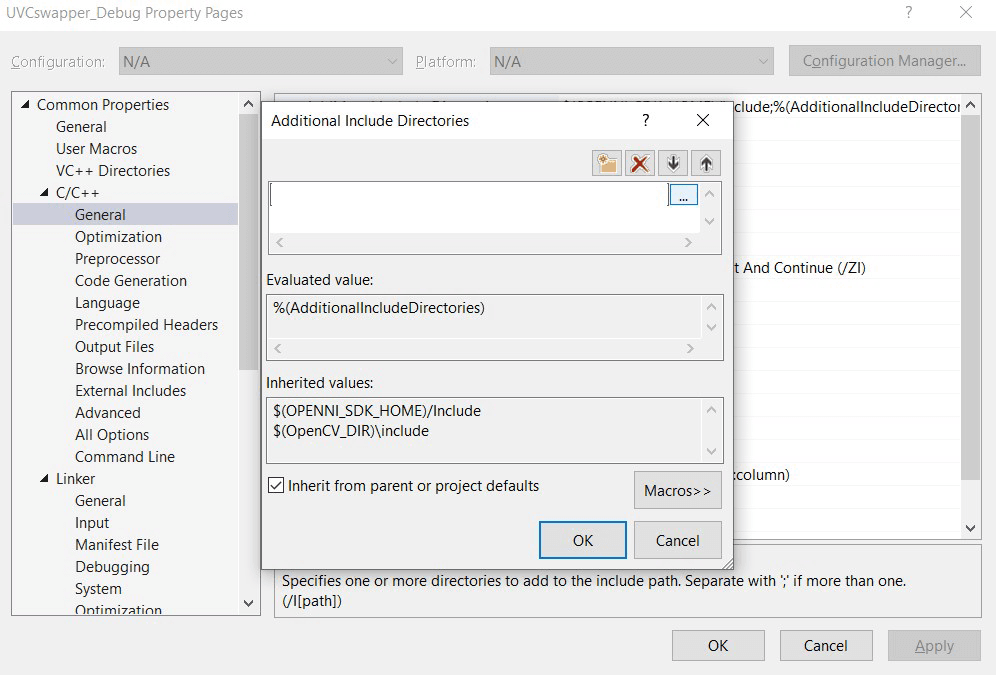
Task: Confirm the include directories dialog with OK
Action: (x=582, y=540)
